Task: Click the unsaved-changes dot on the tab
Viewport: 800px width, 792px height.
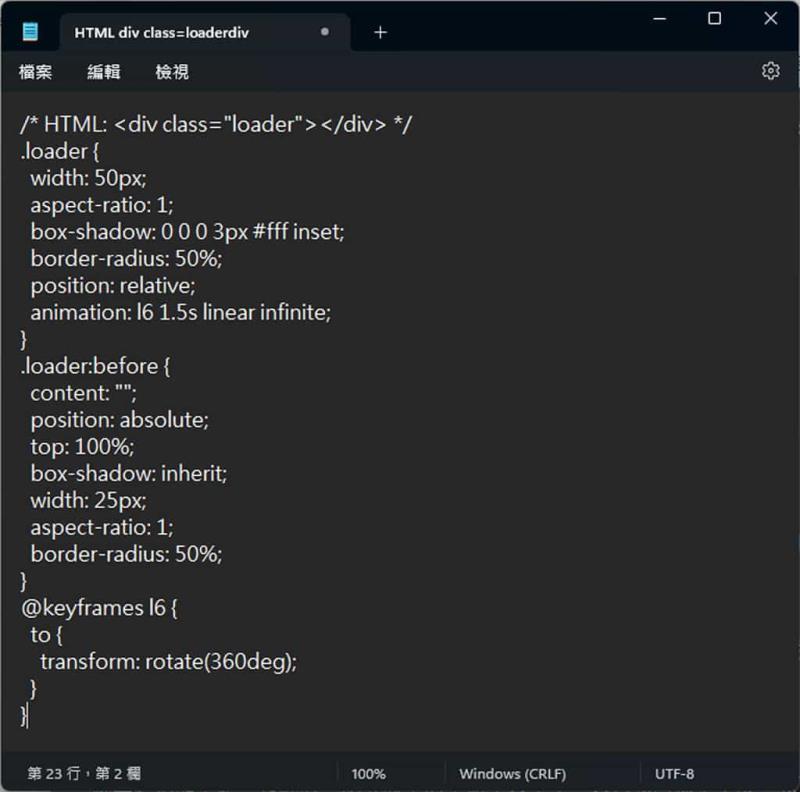Action: click(324, 32)
